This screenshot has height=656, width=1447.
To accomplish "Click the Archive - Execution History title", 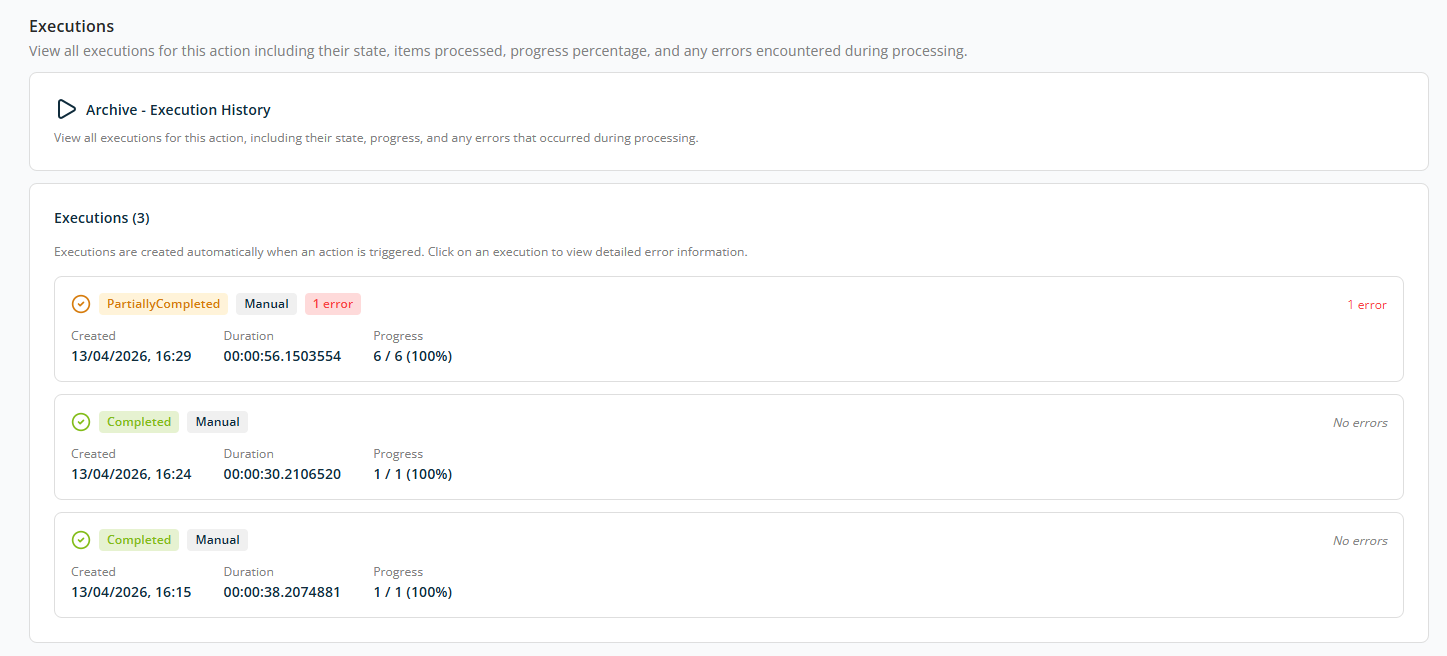I will 178,110.
